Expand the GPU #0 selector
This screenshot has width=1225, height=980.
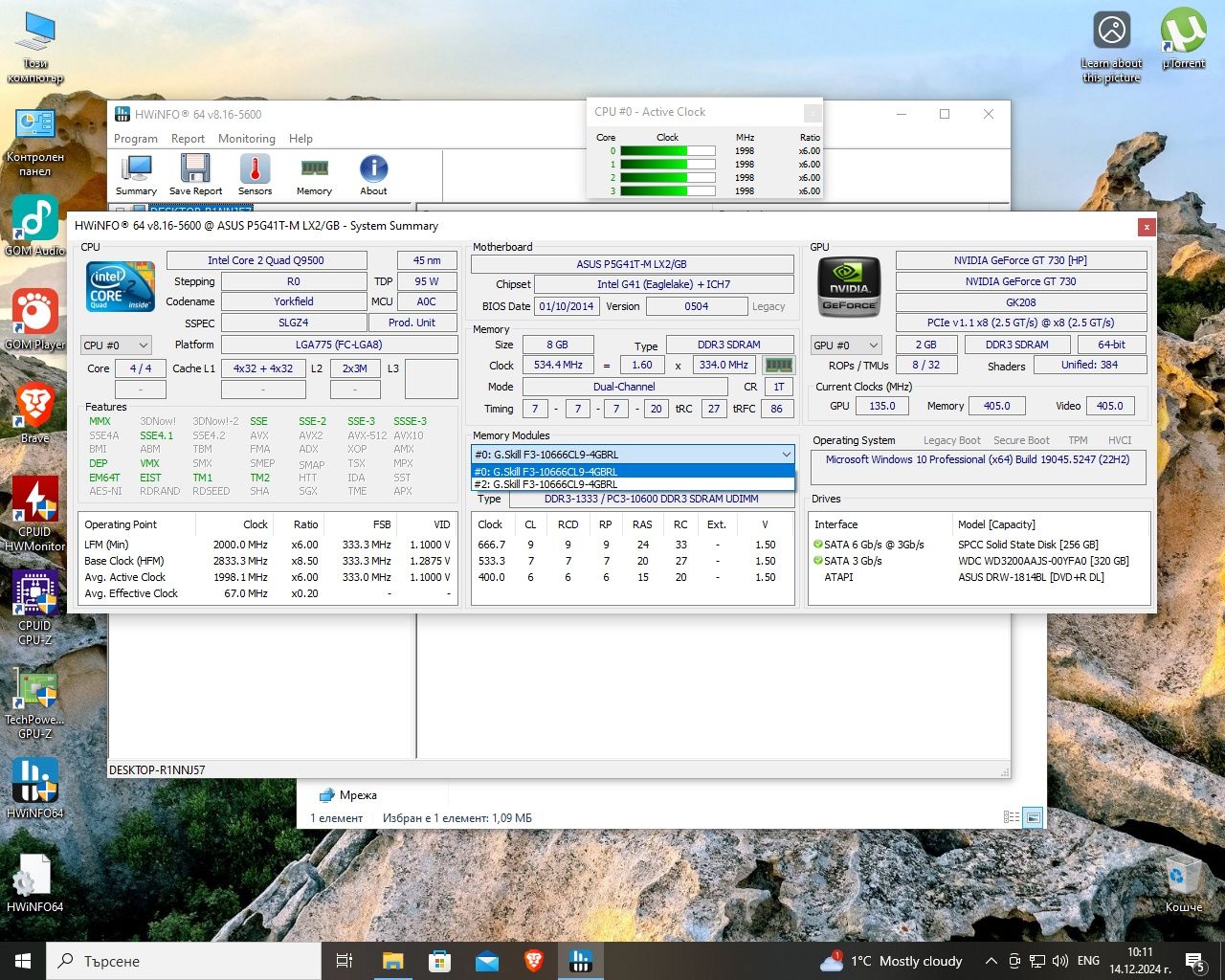pos(846,345)
